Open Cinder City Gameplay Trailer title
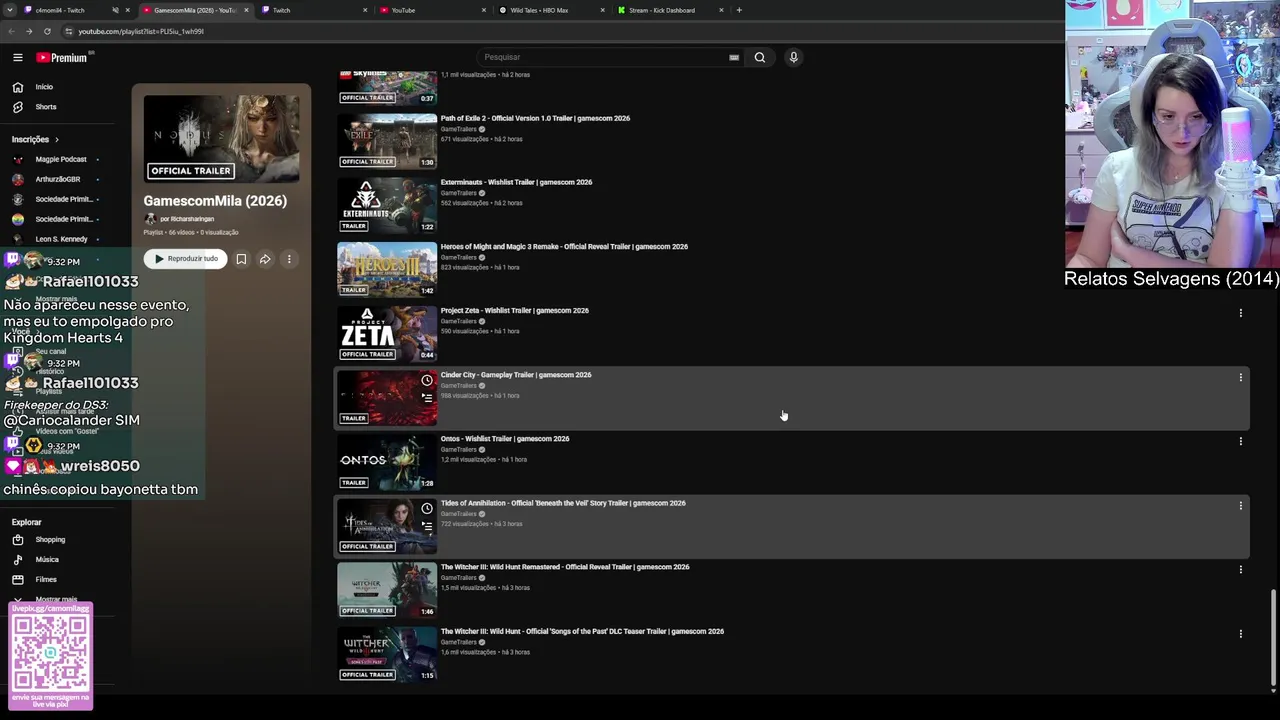 point(516,374)
